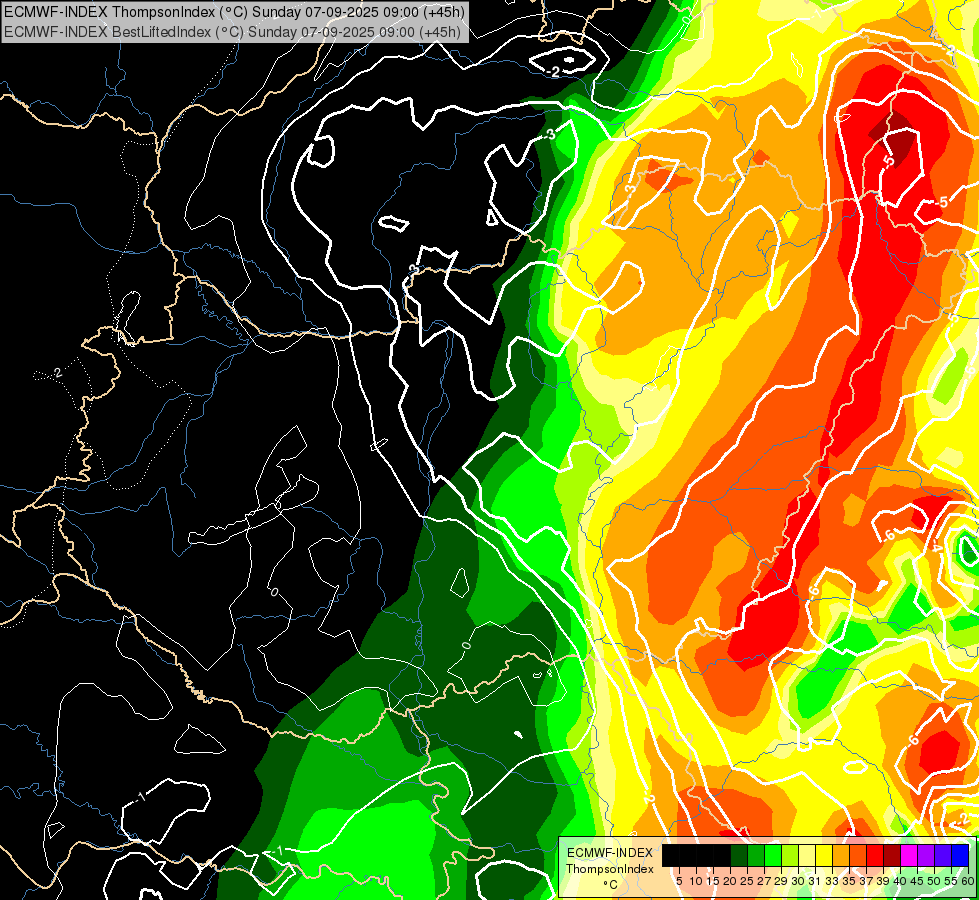
Task: Click the red 37–39 legend swatch
Action: [x=875, y=855]
